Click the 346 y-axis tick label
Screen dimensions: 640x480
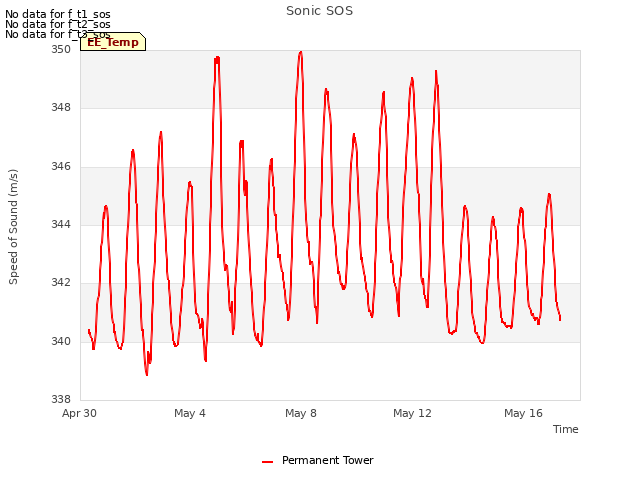(x=60, y=166)
